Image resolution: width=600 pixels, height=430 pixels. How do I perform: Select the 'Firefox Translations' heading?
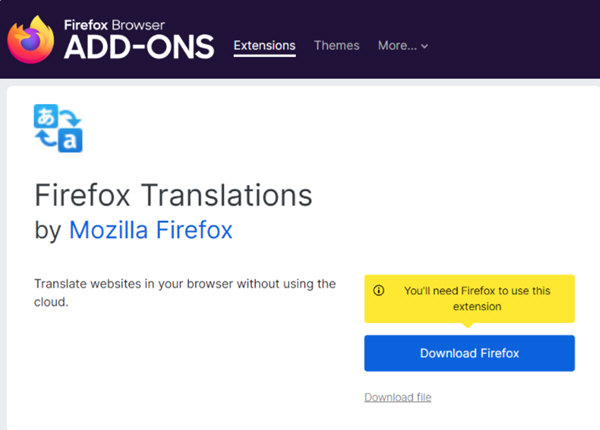click(173, 194)
